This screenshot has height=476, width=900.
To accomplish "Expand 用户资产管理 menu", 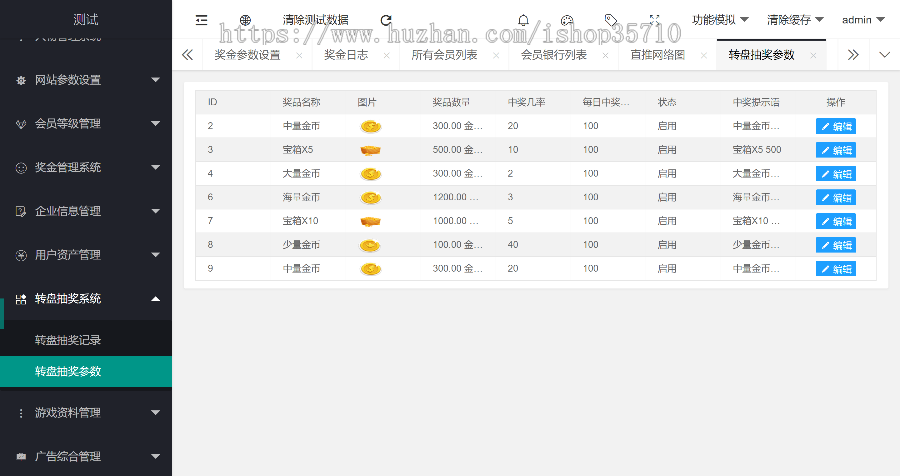I will pyautogui.click(x=156, y=254).
